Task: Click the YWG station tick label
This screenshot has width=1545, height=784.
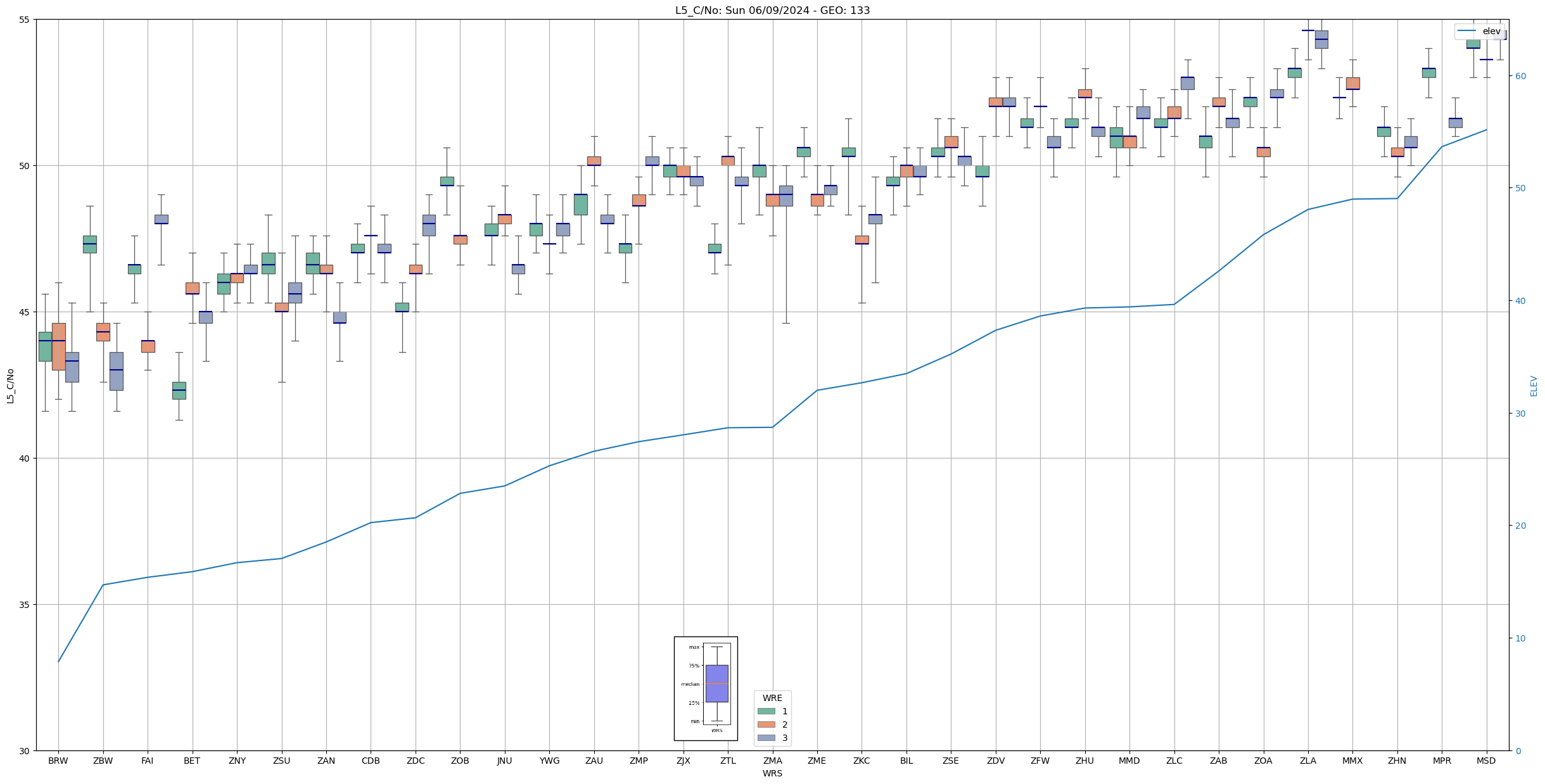Action: click(549, 761)
